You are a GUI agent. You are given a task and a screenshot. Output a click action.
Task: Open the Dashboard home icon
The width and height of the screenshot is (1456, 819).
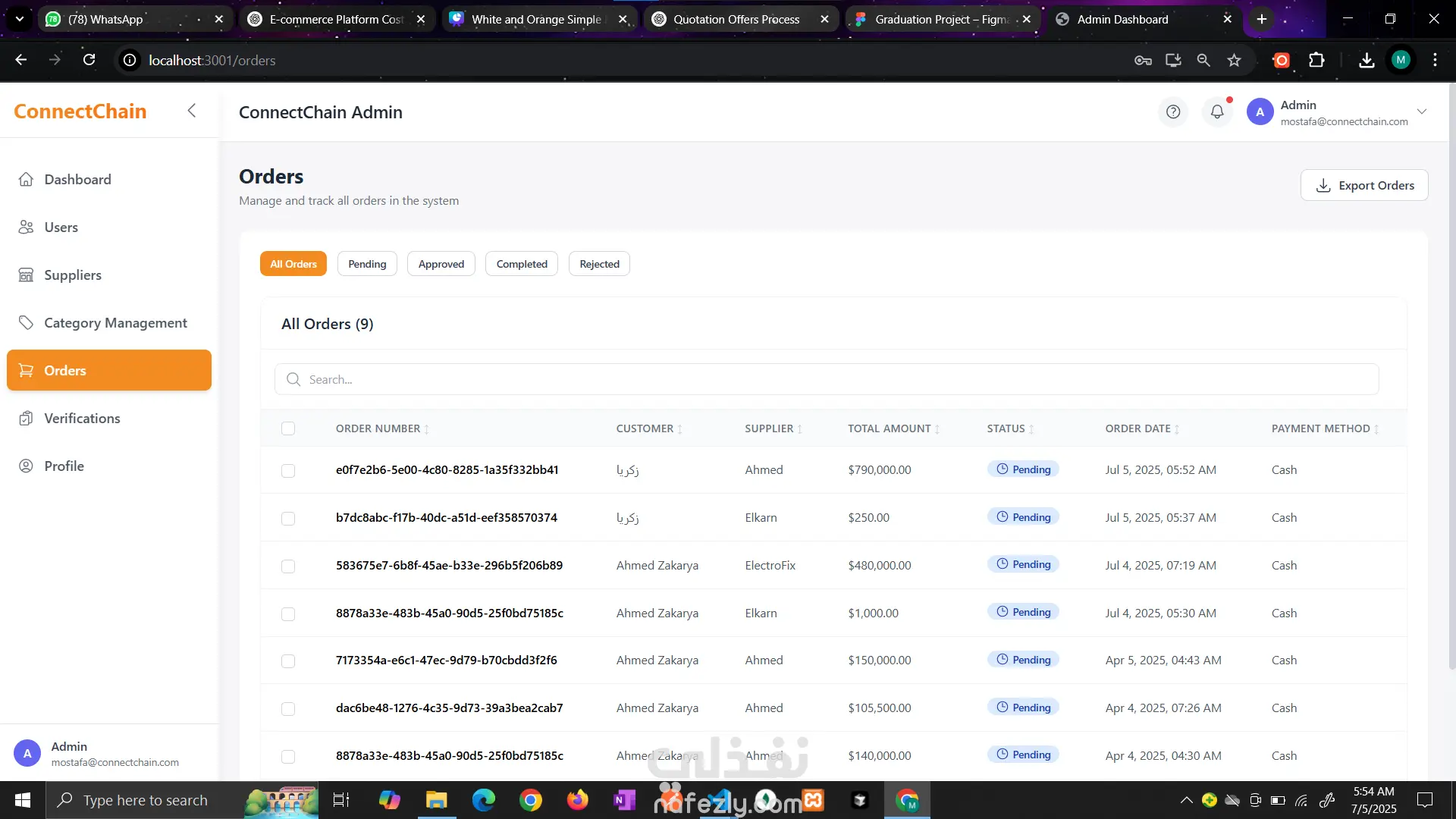coord(26,180)
